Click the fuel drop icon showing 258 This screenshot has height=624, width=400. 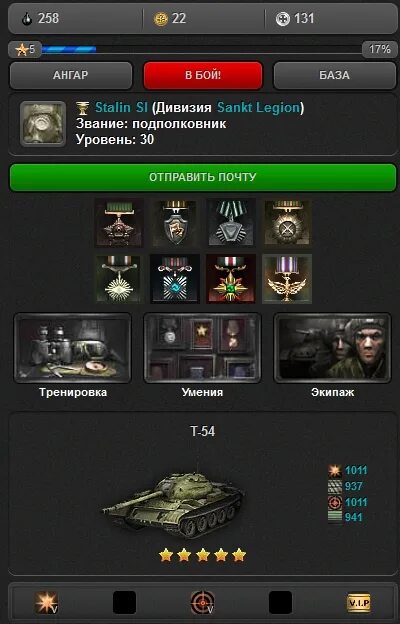pyautogui.click(x=27, y=19)
